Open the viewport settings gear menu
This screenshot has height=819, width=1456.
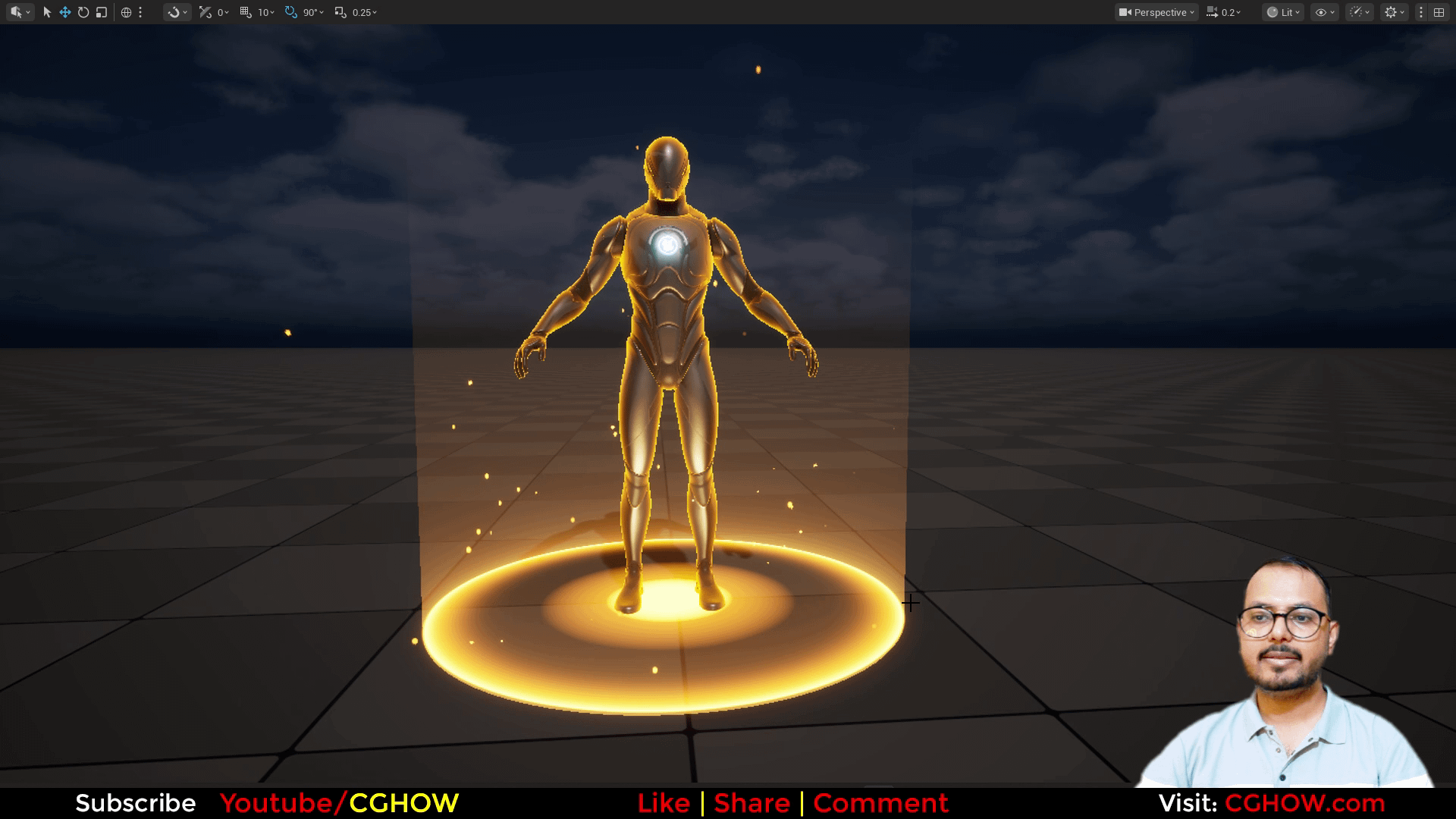click(1394, 12)
